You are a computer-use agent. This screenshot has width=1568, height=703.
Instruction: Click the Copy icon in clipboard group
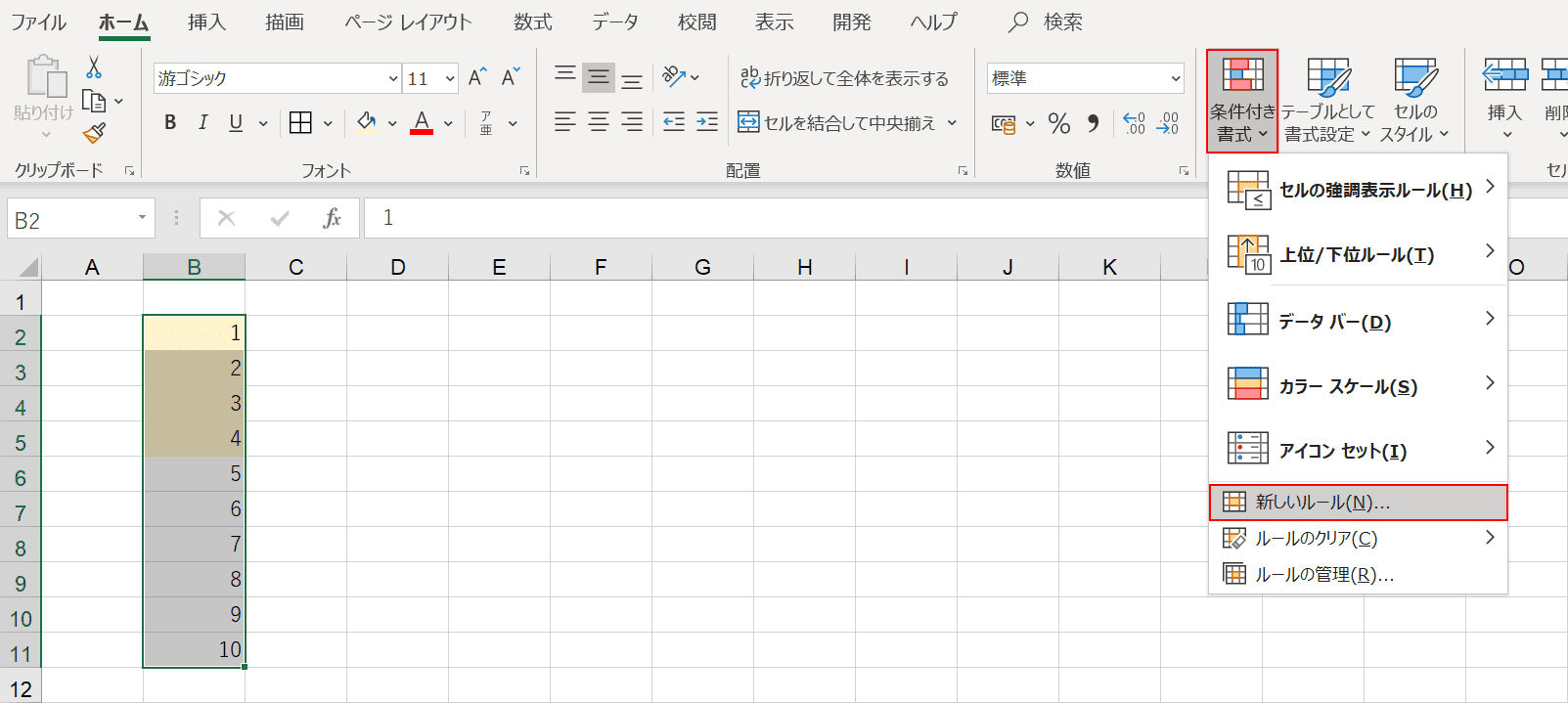(95, 101)
